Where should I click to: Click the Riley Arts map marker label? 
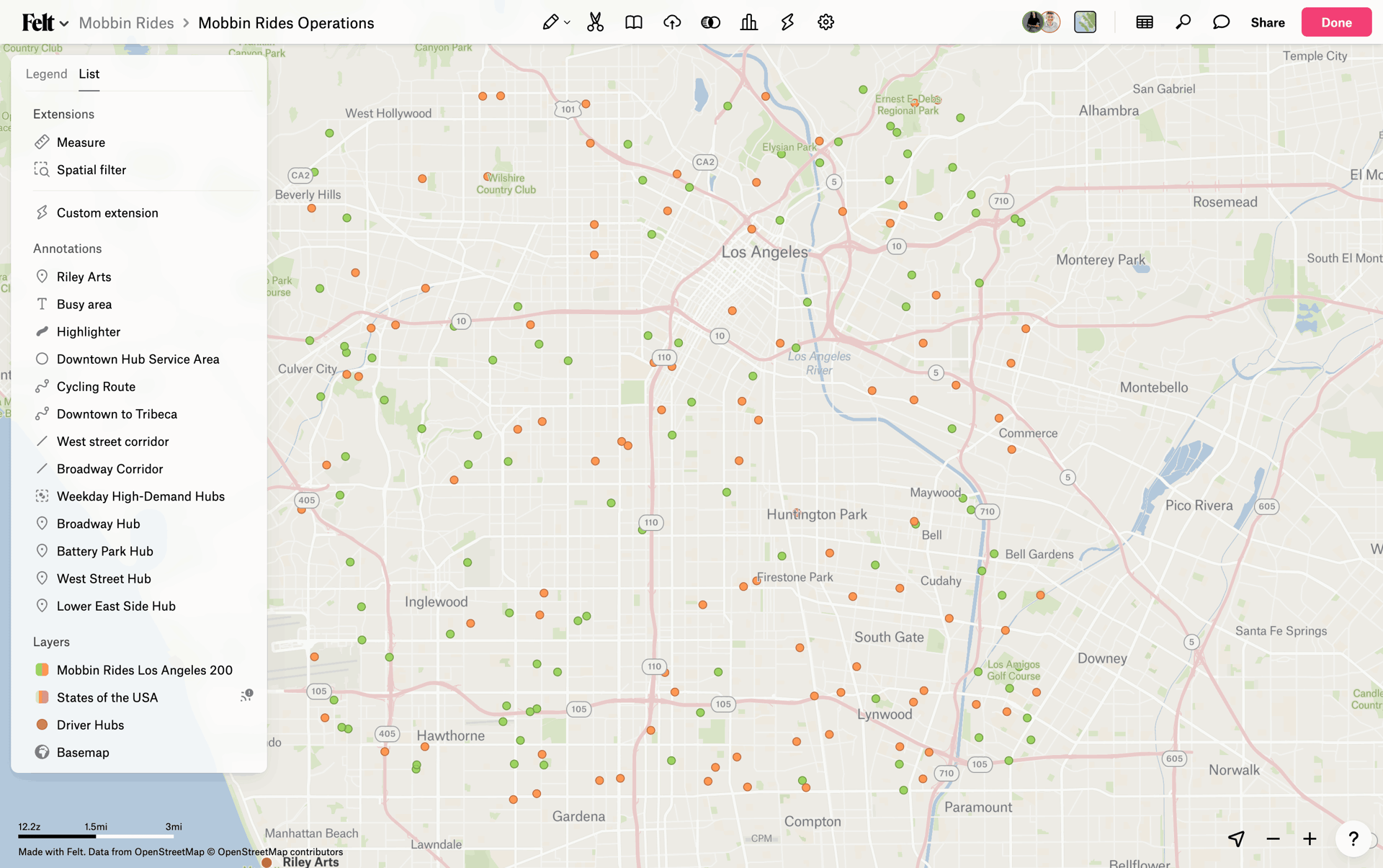[x=310, y=862]
